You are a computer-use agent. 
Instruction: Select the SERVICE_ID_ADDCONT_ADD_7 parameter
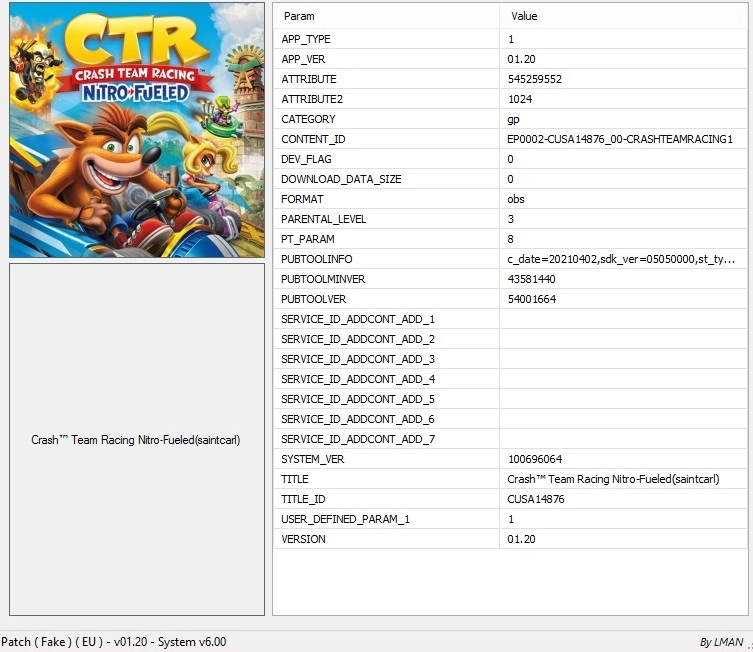point(358,439)
